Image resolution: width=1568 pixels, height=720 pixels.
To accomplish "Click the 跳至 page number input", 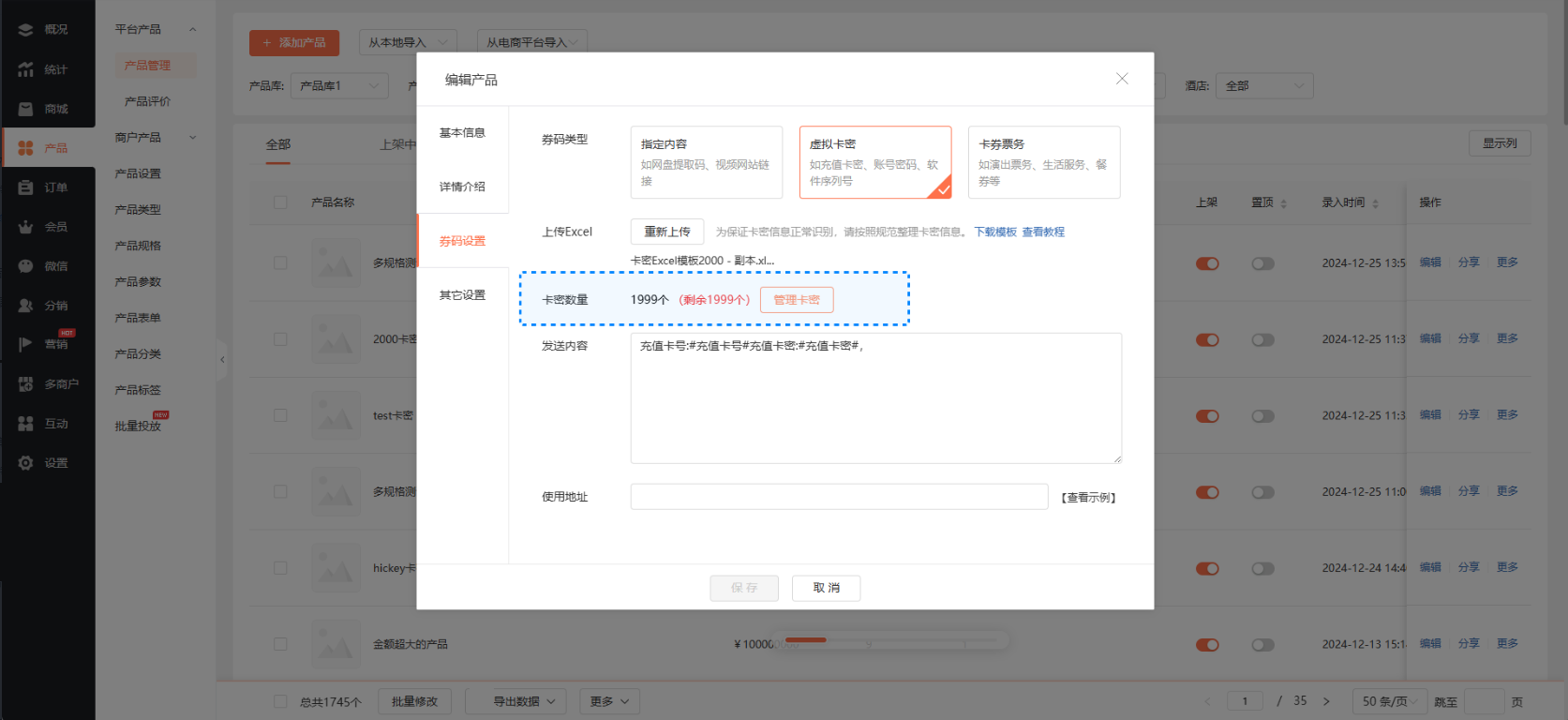I will [x=1485, y=701].
